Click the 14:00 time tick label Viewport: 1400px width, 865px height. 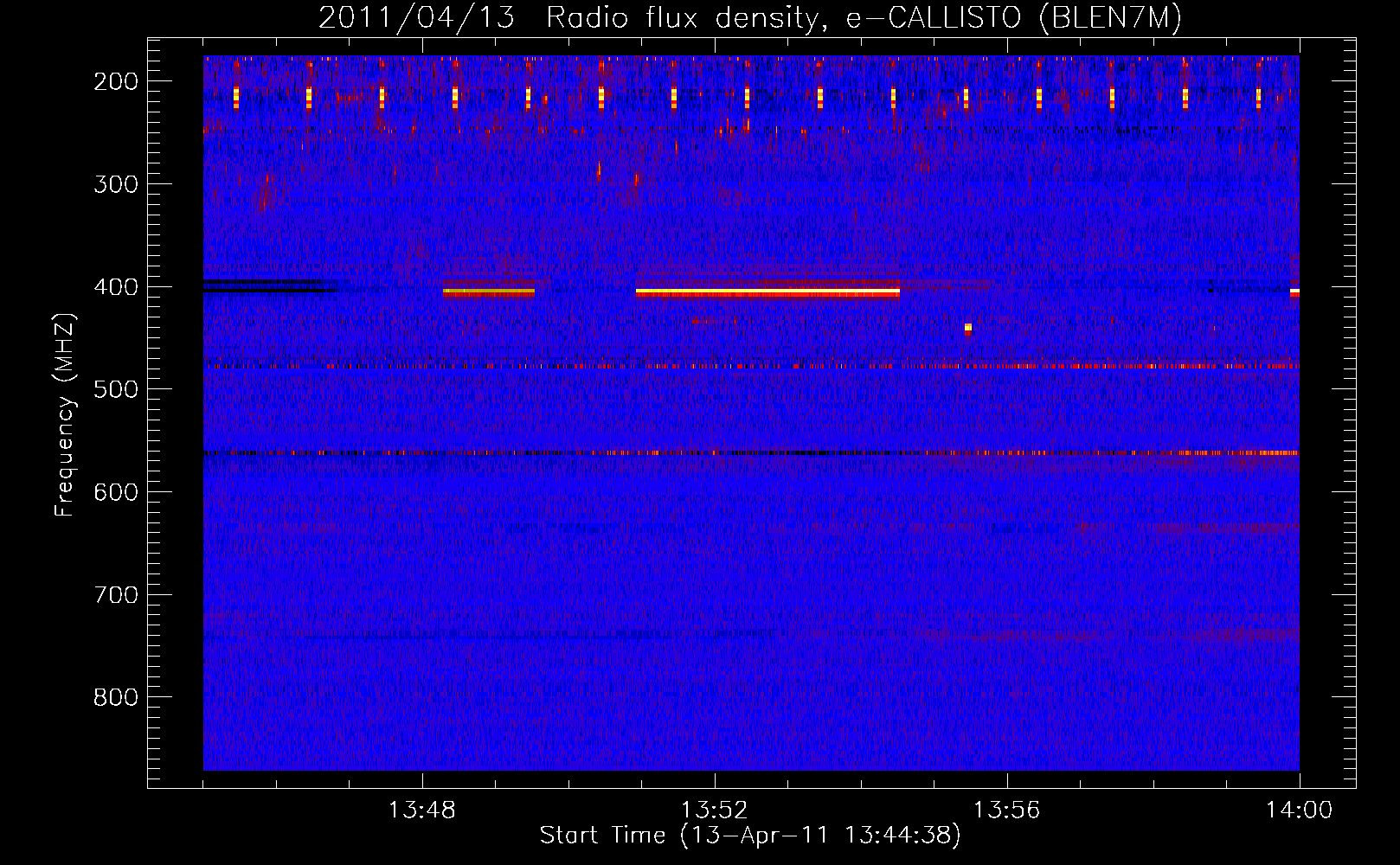(x=1300, y=811)
